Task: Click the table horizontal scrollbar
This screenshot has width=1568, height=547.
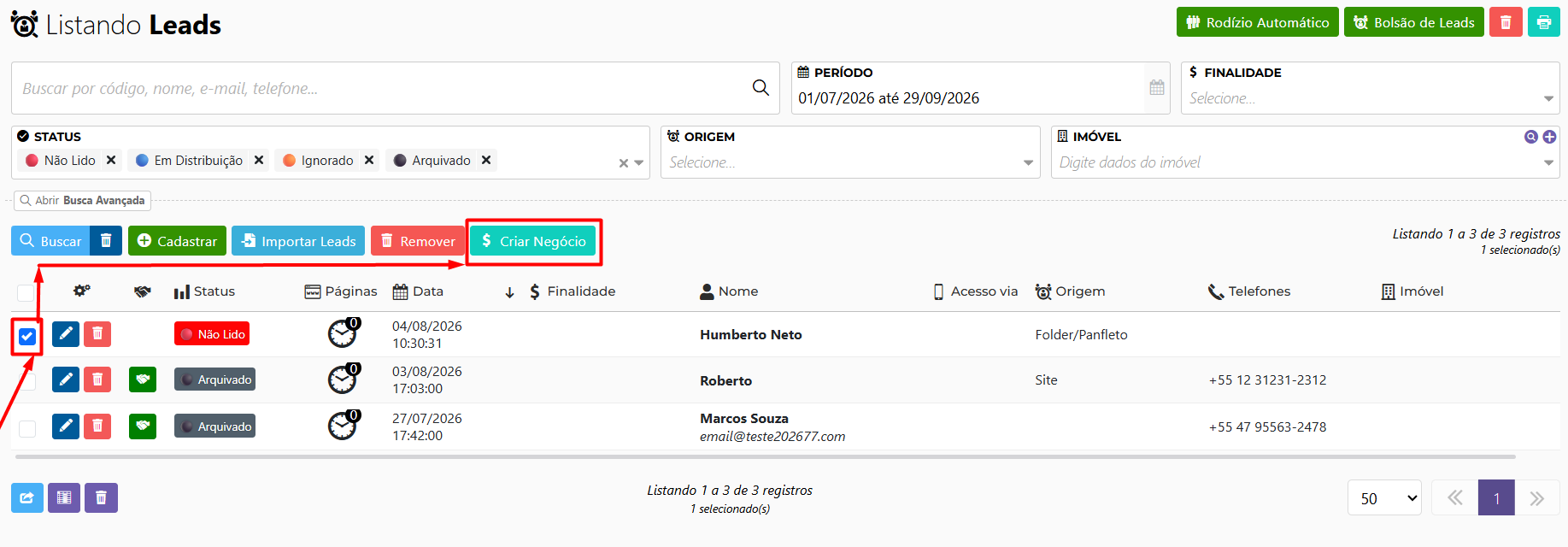Action: [765, 457]
